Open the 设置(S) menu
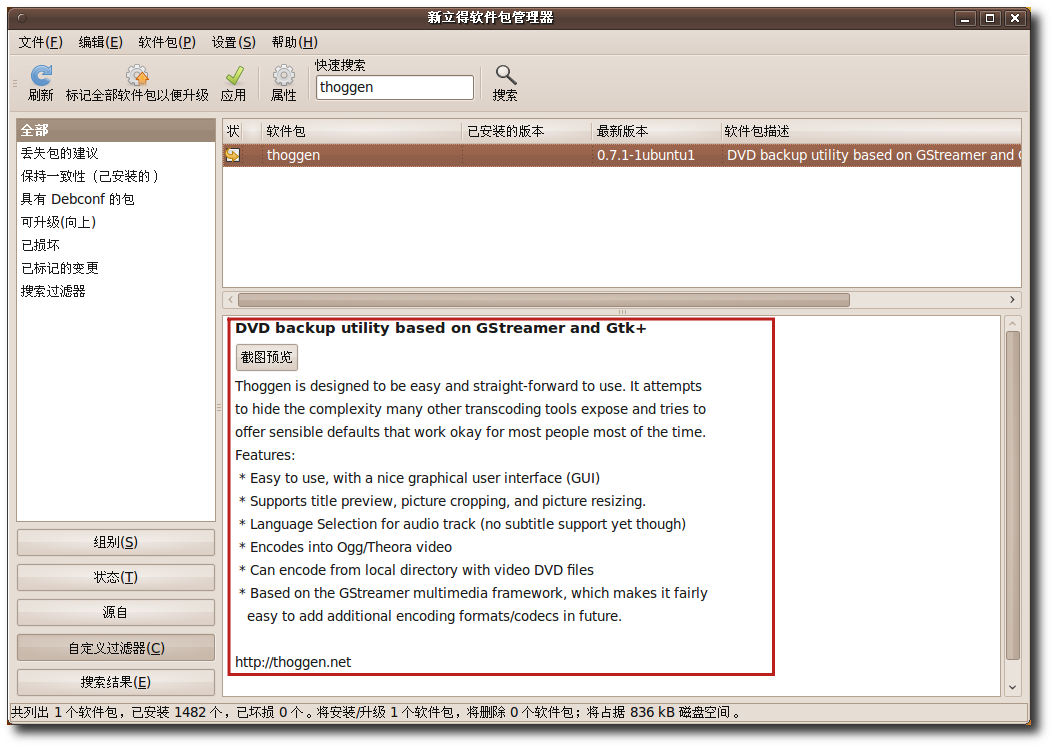The image size is (1054, 748). tap(234, 42)
